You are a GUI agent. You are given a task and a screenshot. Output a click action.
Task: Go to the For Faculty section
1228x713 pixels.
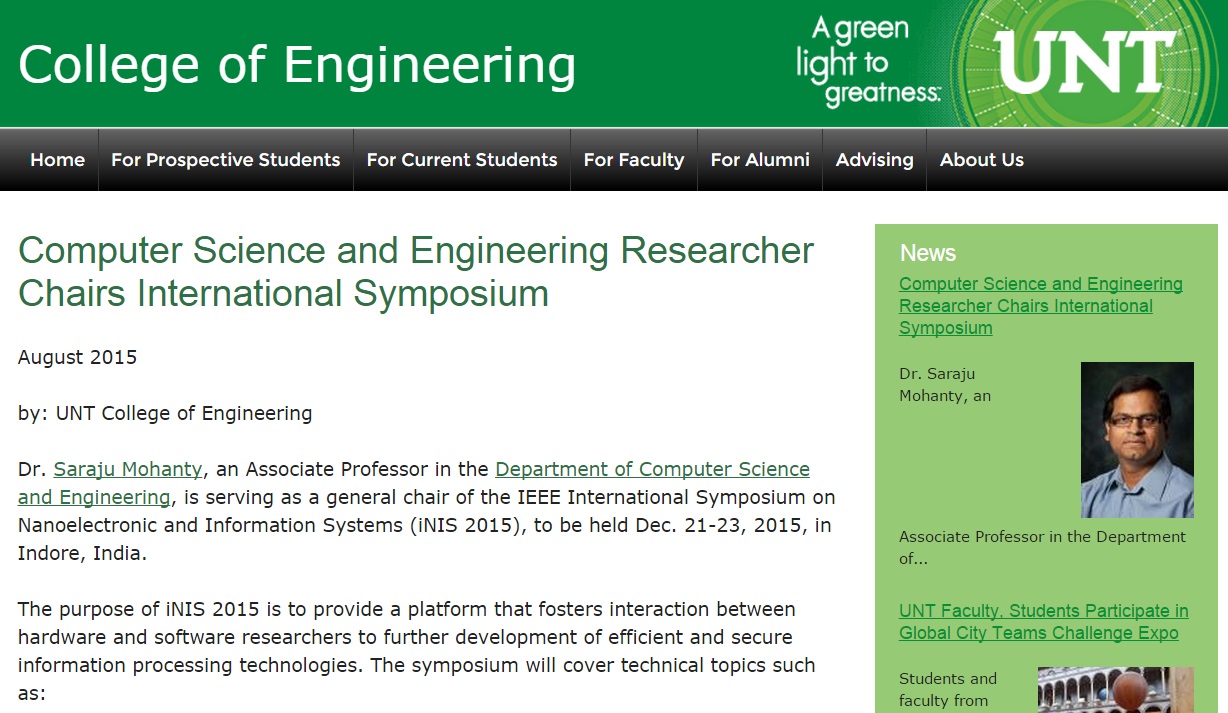tap(634, 160)
